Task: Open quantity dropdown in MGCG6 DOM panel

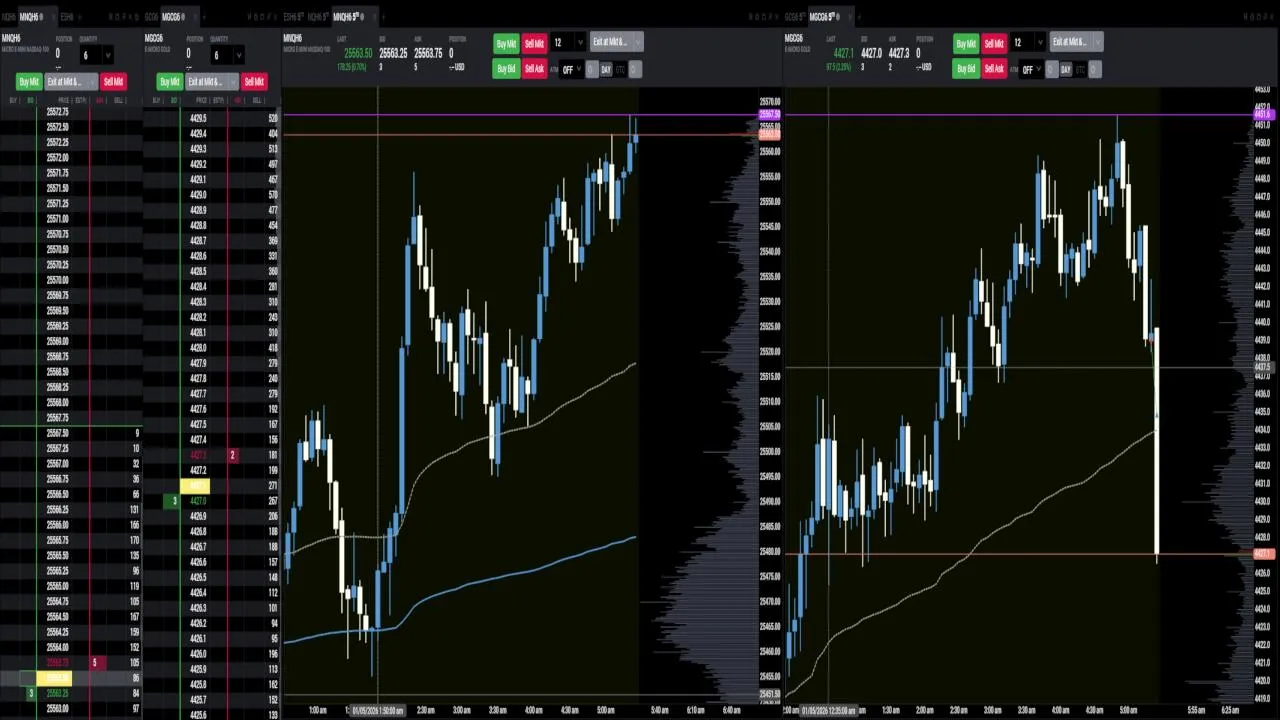Action: [238, 55]
